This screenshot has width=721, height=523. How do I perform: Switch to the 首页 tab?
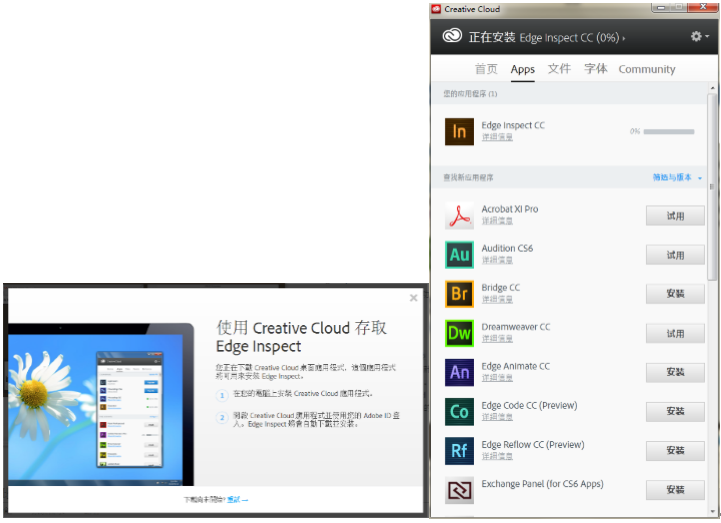click(x=486, y=69)
